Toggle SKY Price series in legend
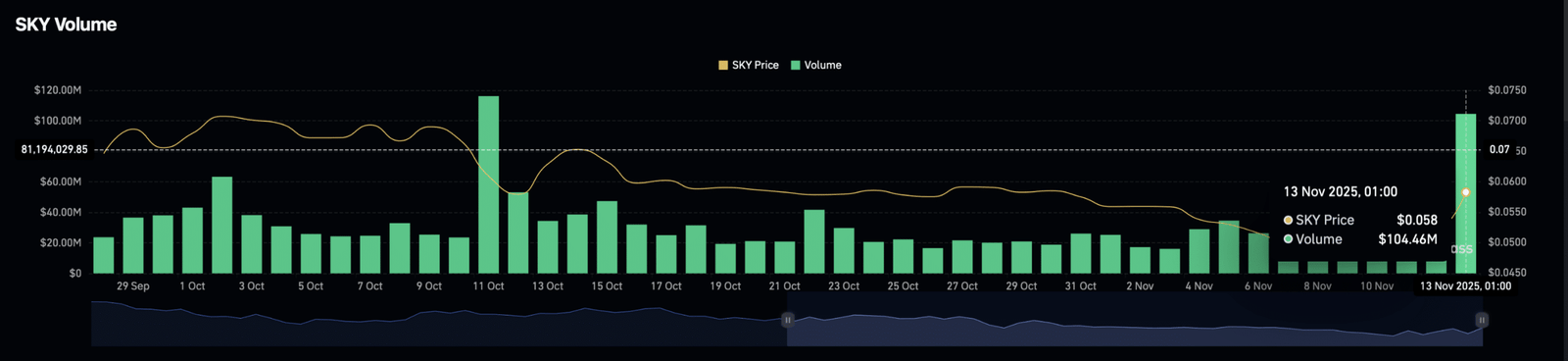The width and height of the screenshot is (1568, 361). (x=749, y=65)
